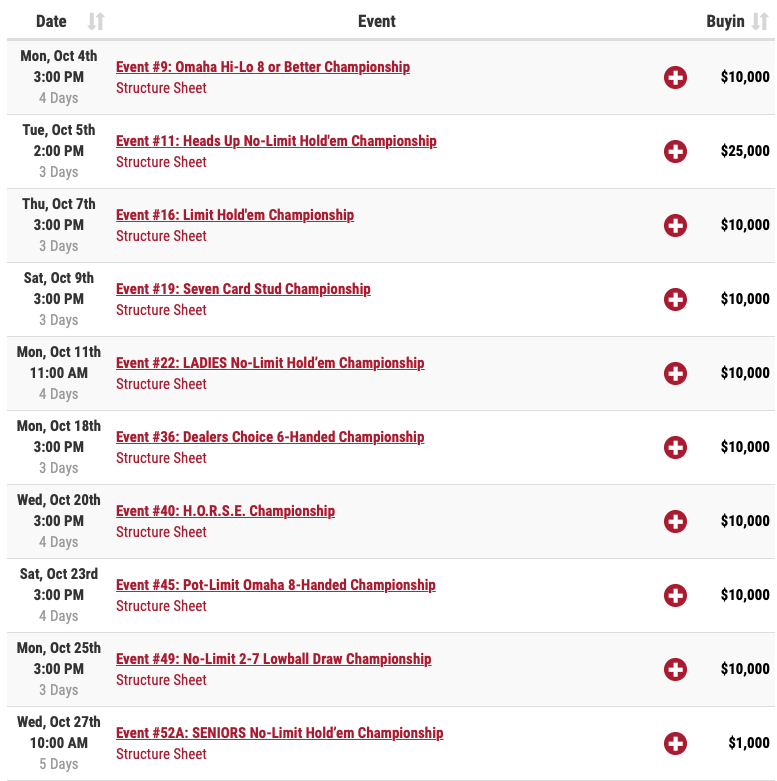Expand Dealers Choice 6-Handed row with plus icon
The width and height of the screenshot is (777, 781).
pos(675,447)
